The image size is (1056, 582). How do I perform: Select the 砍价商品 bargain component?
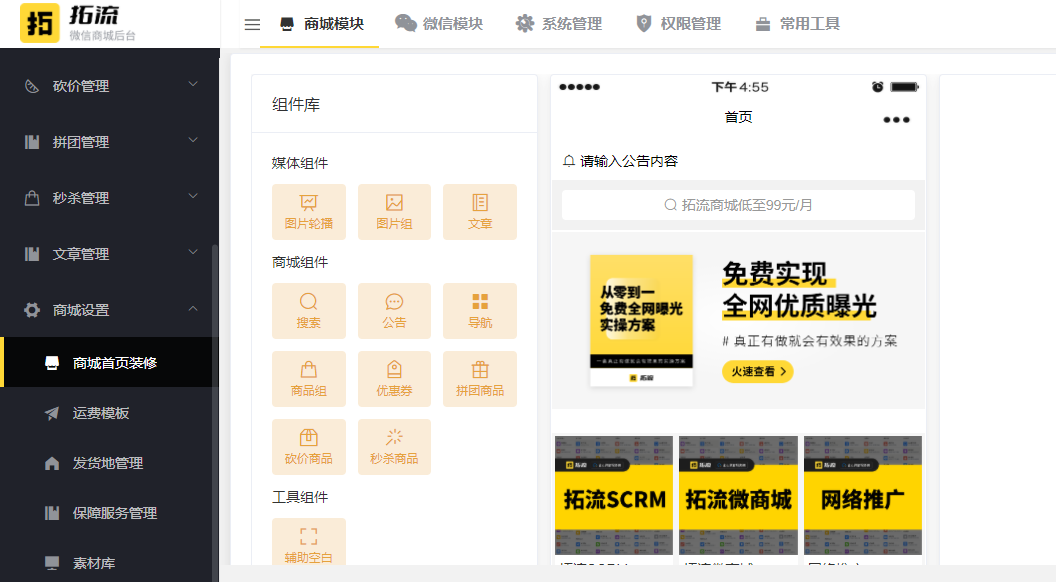click(x=309, y=447)
